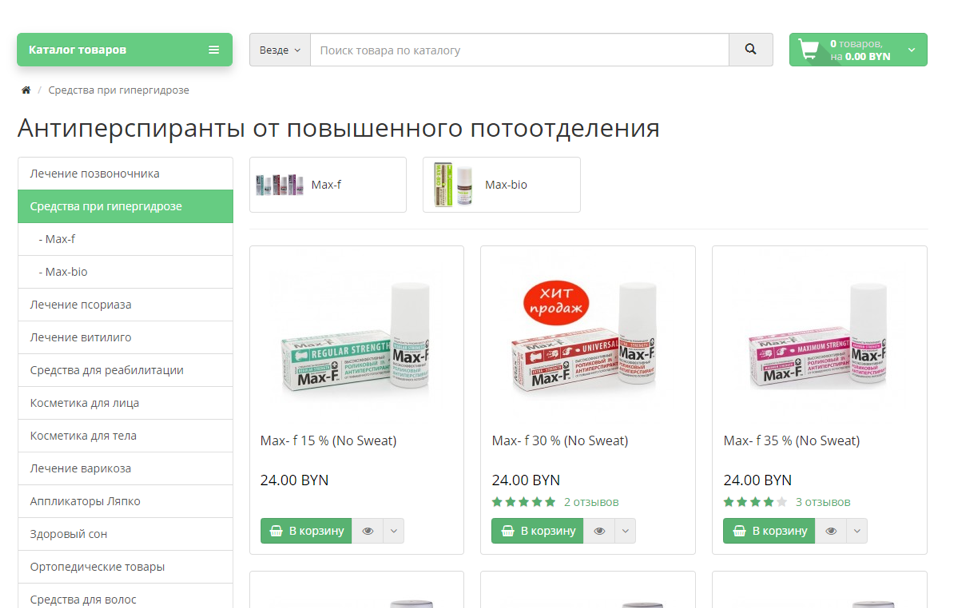The height and width of the screenshot is (608, 972).
Task: Click the search magnifier button
Action: (x=751, y=50)
